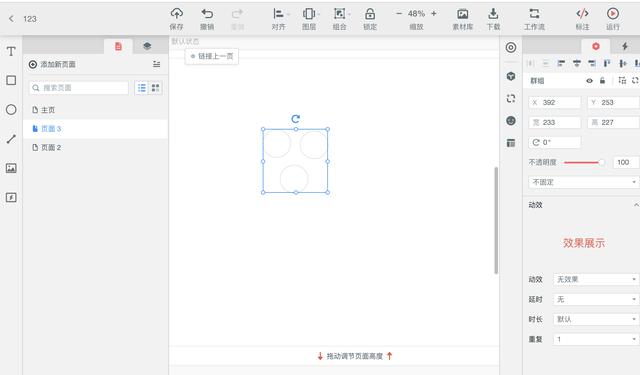Click 添加新页面 to add page

point(52,64)
